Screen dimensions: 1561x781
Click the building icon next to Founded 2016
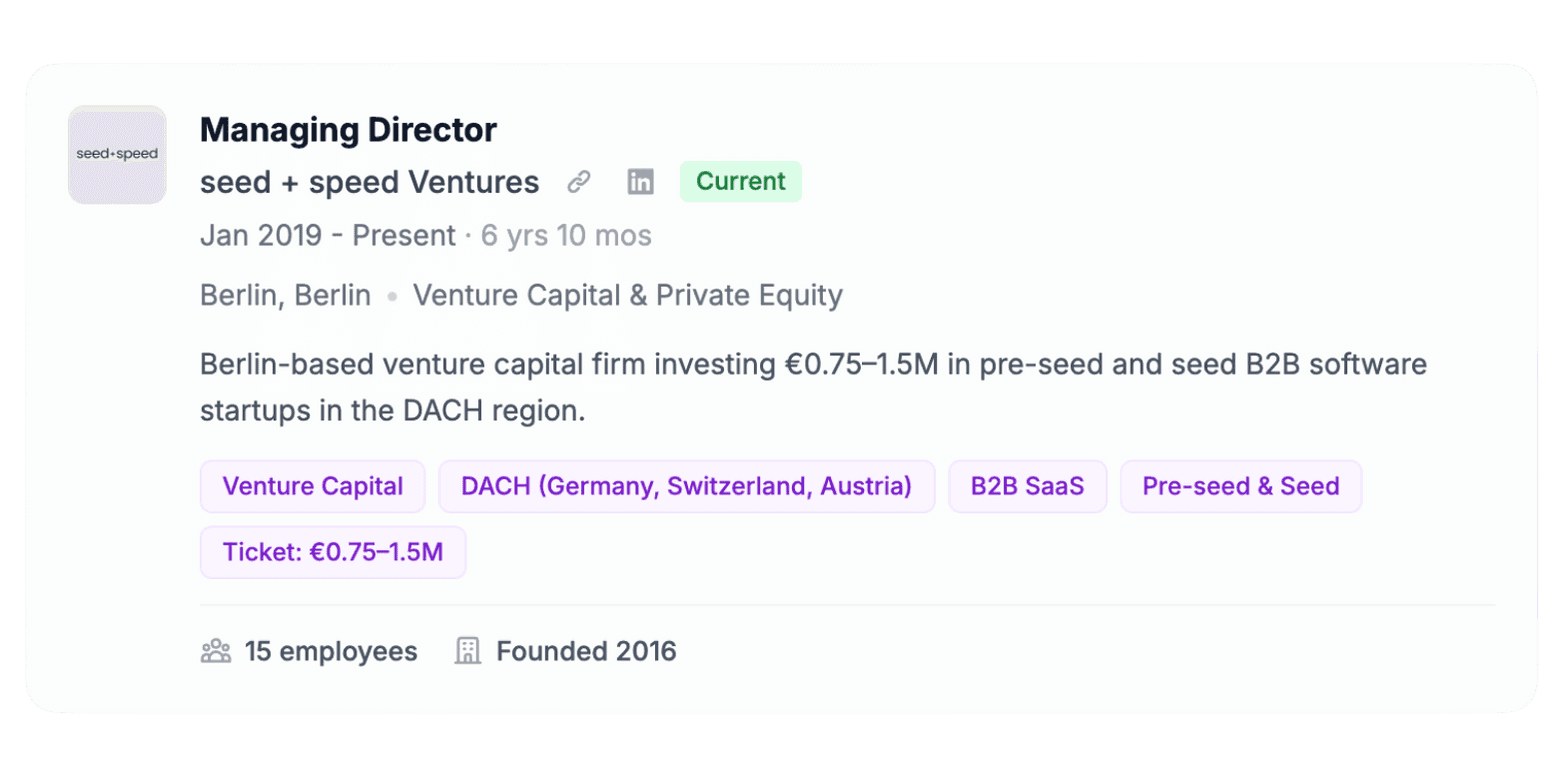tap(466, 651)
